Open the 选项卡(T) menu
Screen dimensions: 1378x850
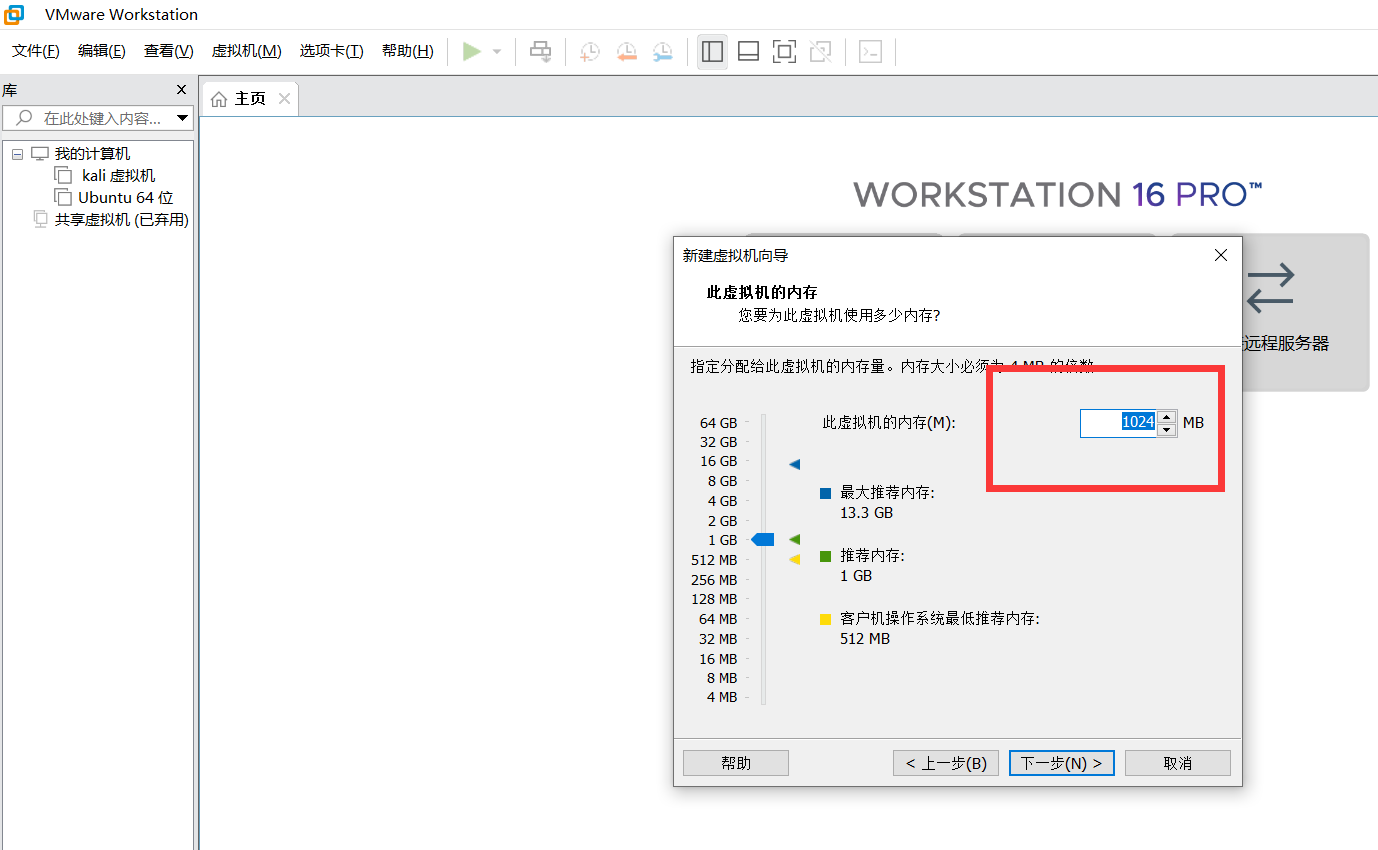pyautogui.click(x=332, y=51)
